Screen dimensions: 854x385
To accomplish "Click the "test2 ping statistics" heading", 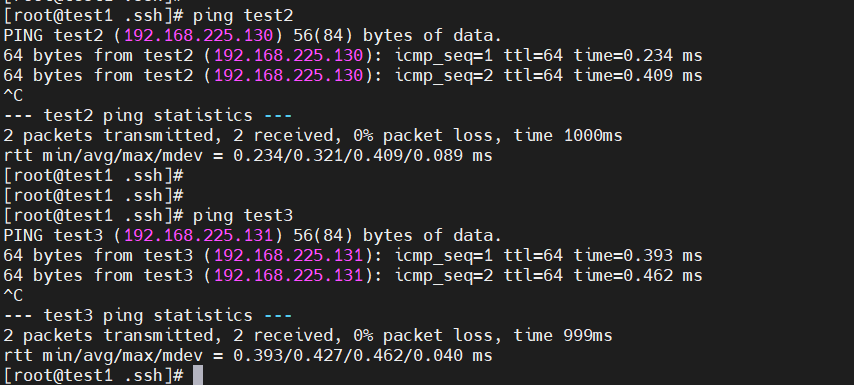I will click(x=148, y=116).
